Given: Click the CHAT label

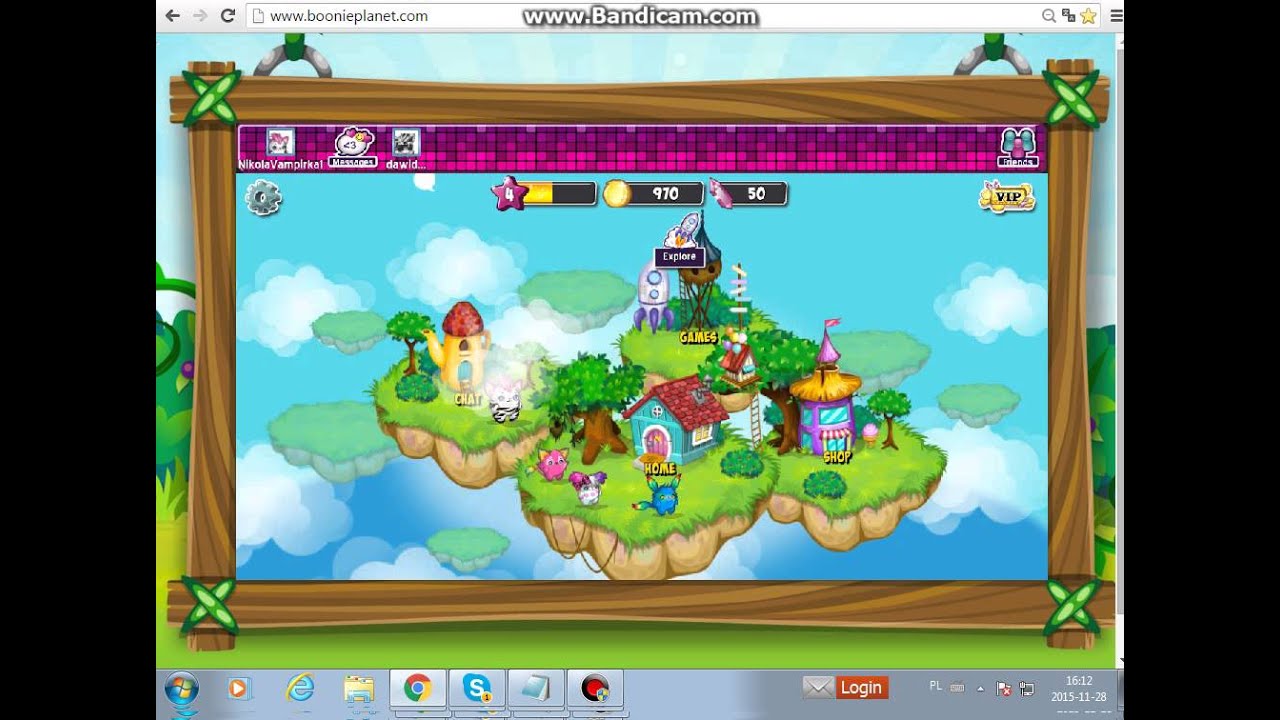Looking at the screenshot, I should click(x=468, y=399).
